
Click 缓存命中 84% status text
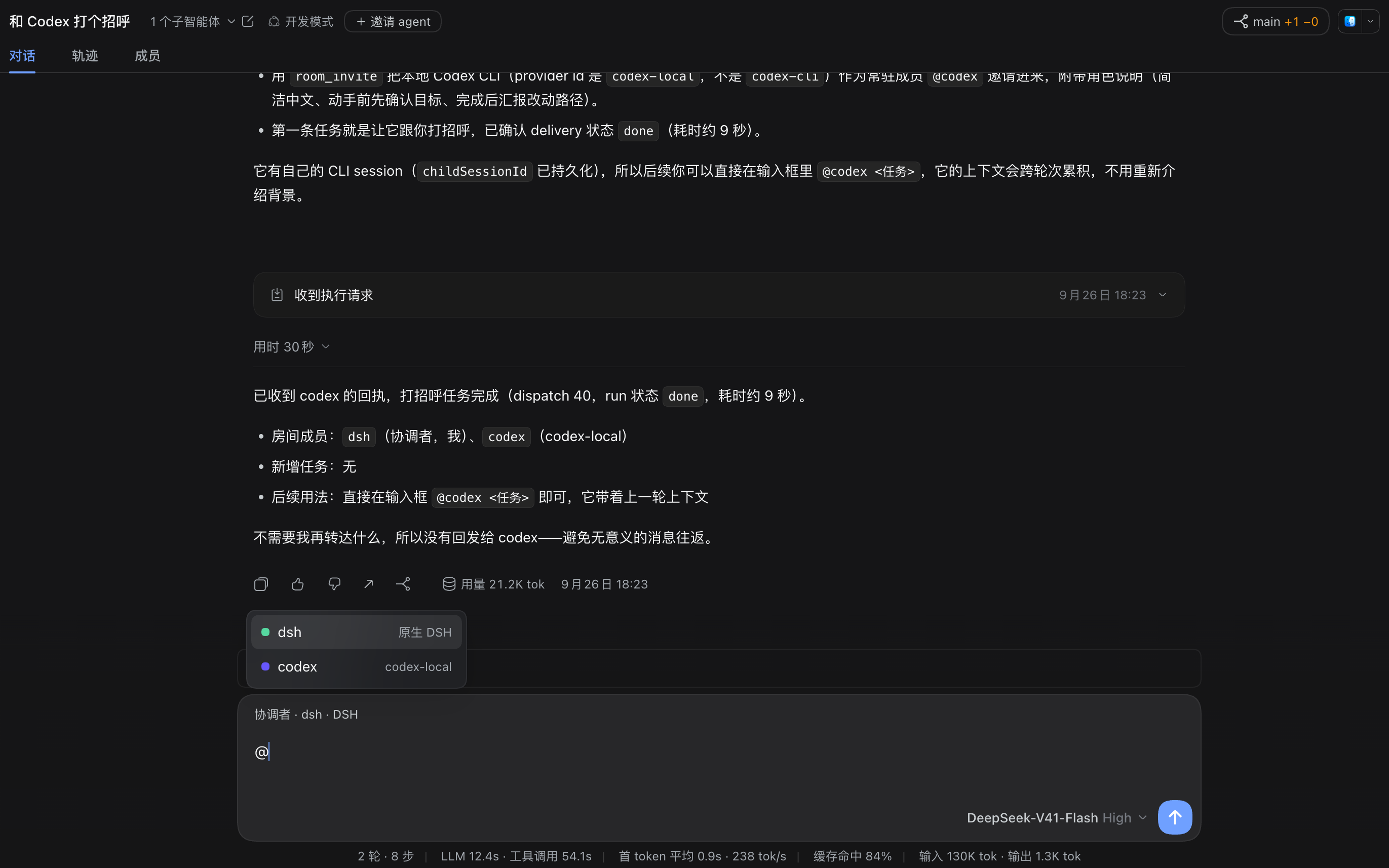tap(853, 856)
